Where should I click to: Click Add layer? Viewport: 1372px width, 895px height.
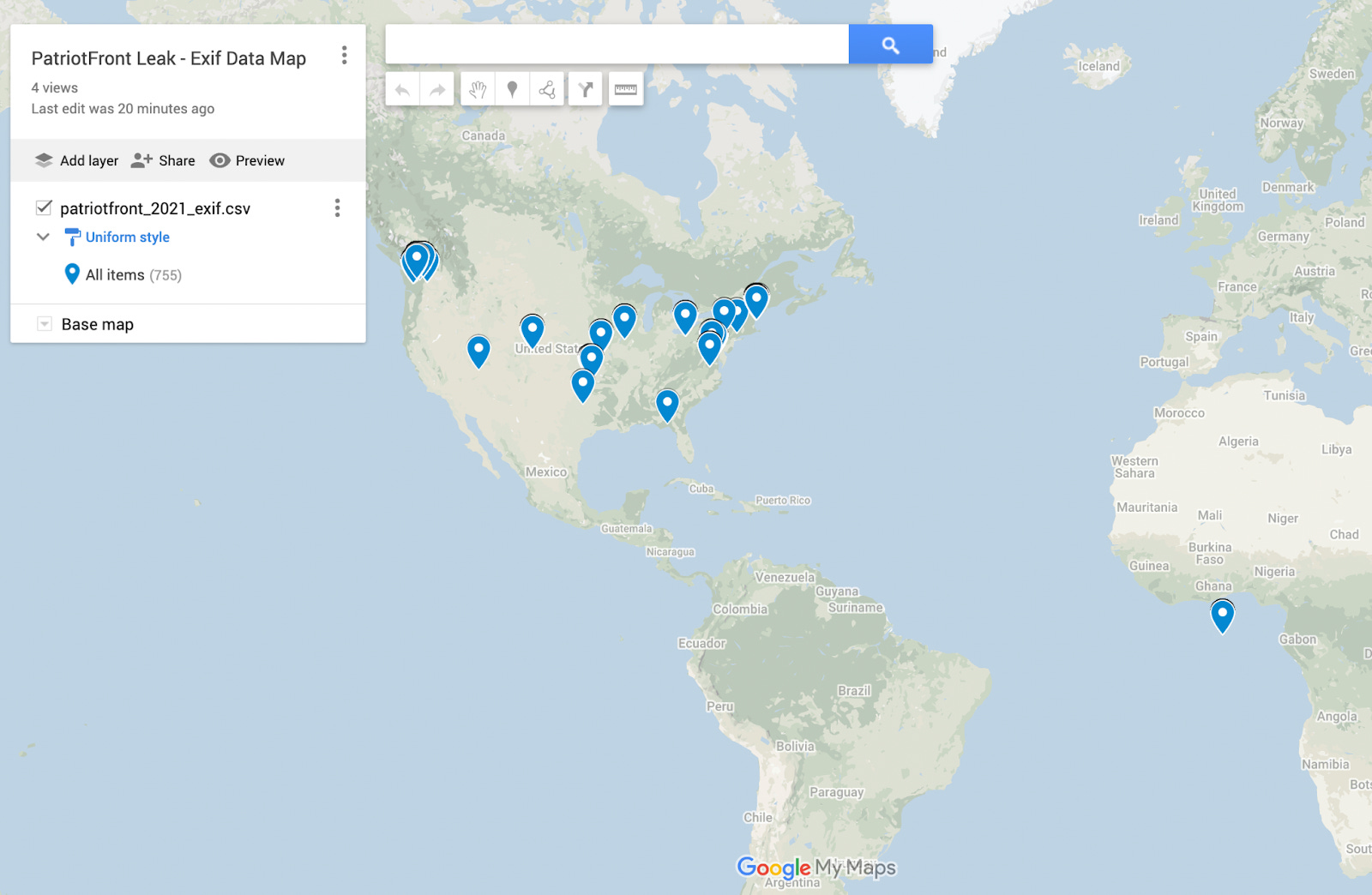point(77,160)
